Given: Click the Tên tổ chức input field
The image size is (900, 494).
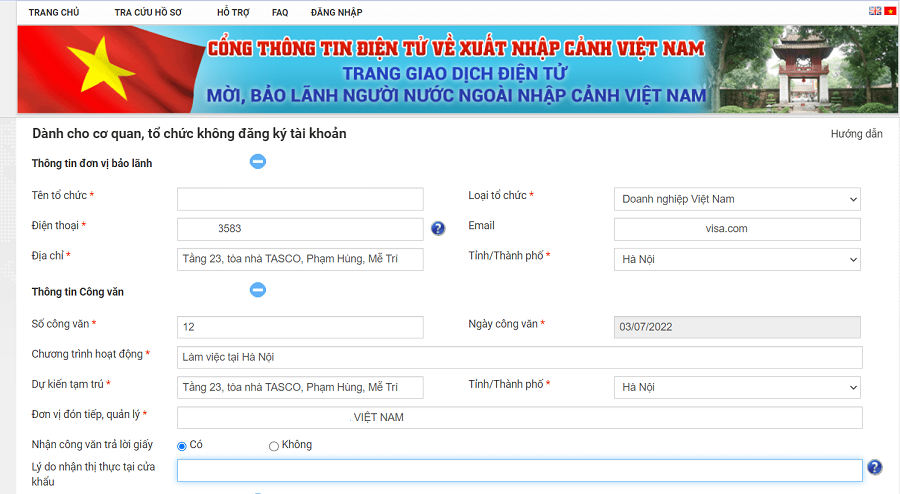Looking at the screenshot, I should pos(300,199).
